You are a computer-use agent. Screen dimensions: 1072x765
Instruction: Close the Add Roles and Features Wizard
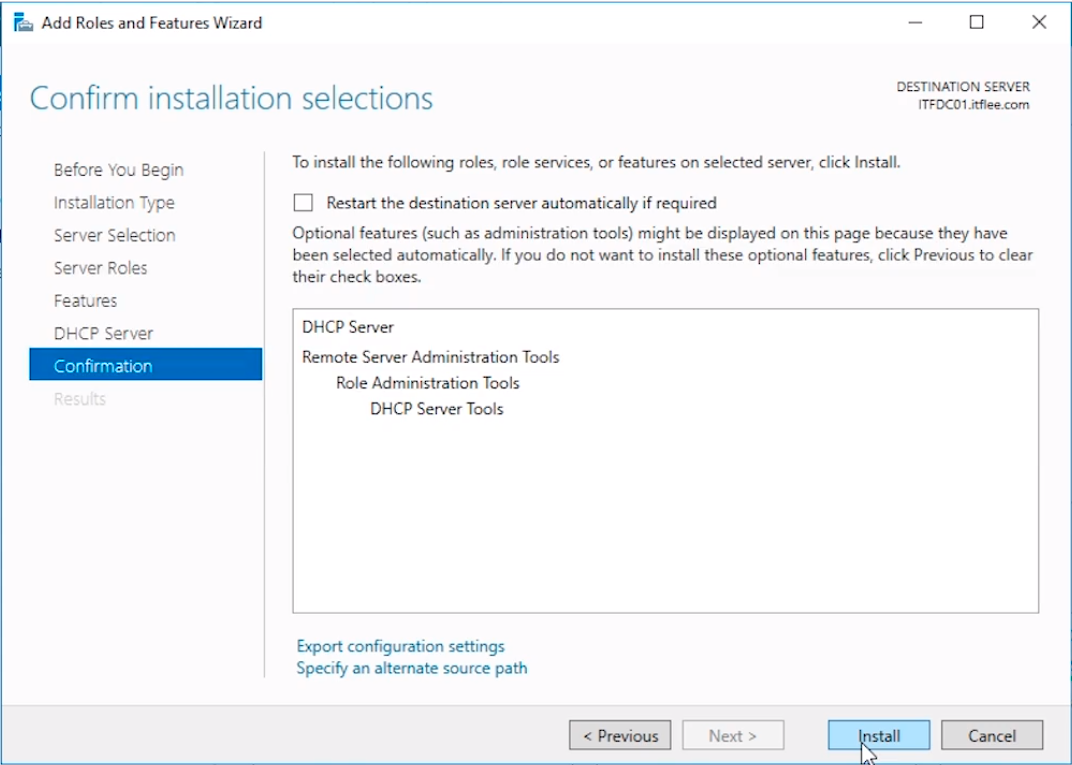coord(1039,22)
